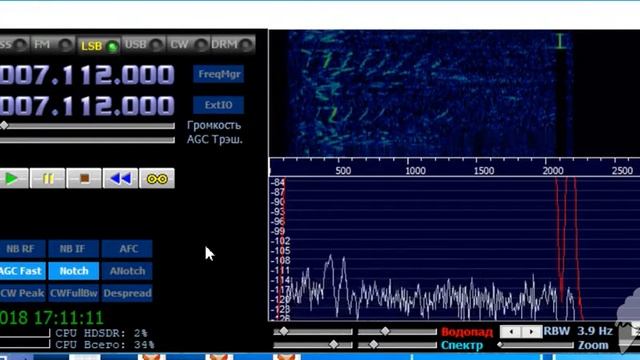Select DRM demodulation mode
The height and width of the screenshot is (360, 640).
[232, 44]
